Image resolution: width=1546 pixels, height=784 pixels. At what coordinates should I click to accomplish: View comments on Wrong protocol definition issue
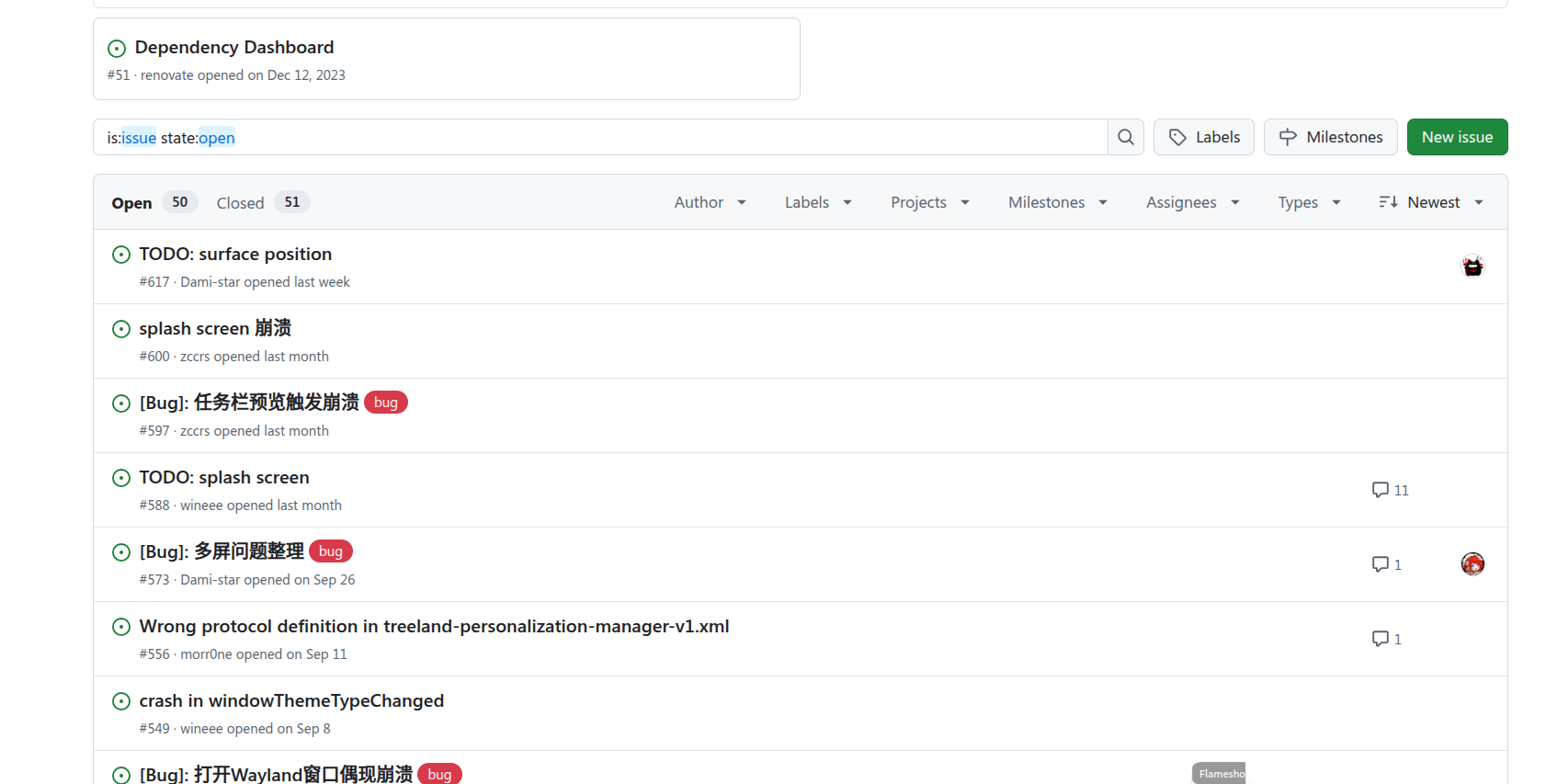tap(1387, 639)
